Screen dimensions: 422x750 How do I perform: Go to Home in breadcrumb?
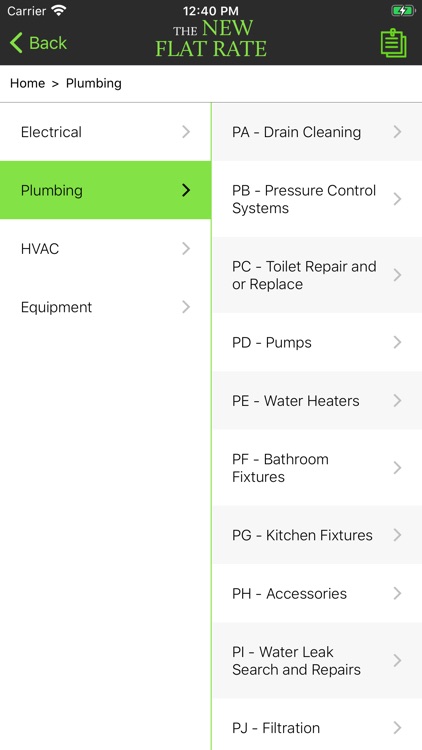pos(27,83)
